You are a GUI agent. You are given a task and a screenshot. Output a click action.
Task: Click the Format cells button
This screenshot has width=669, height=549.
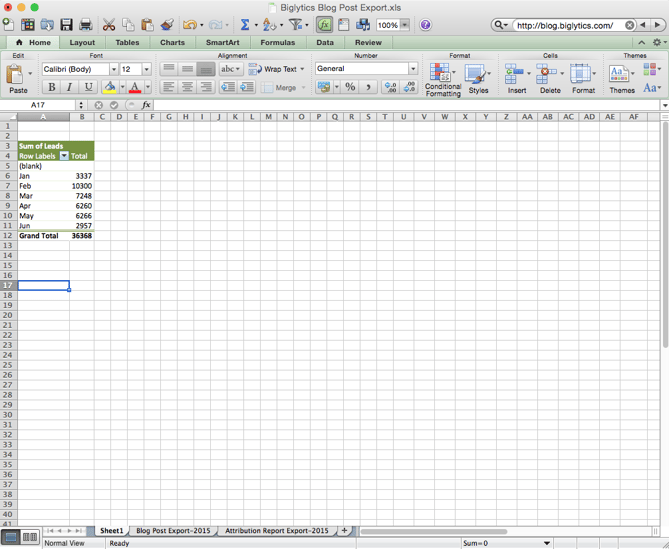[583, 78]
